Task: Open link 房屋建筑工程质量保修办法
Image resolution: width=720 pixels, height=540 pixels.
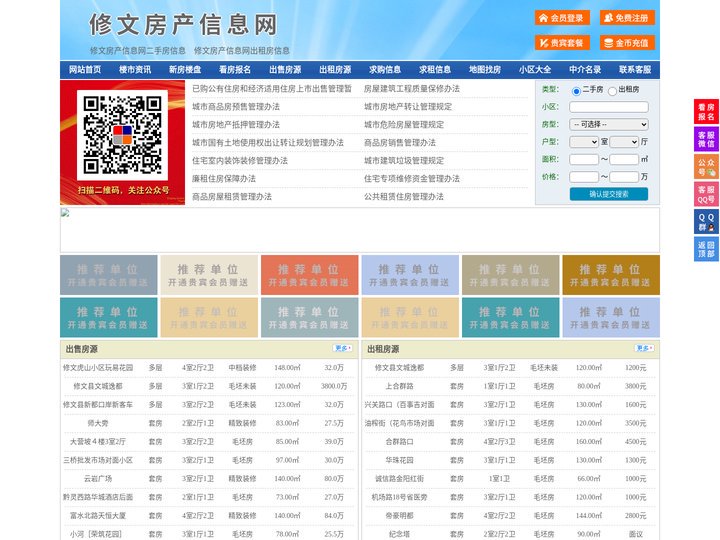Action: tap(412, 89)
